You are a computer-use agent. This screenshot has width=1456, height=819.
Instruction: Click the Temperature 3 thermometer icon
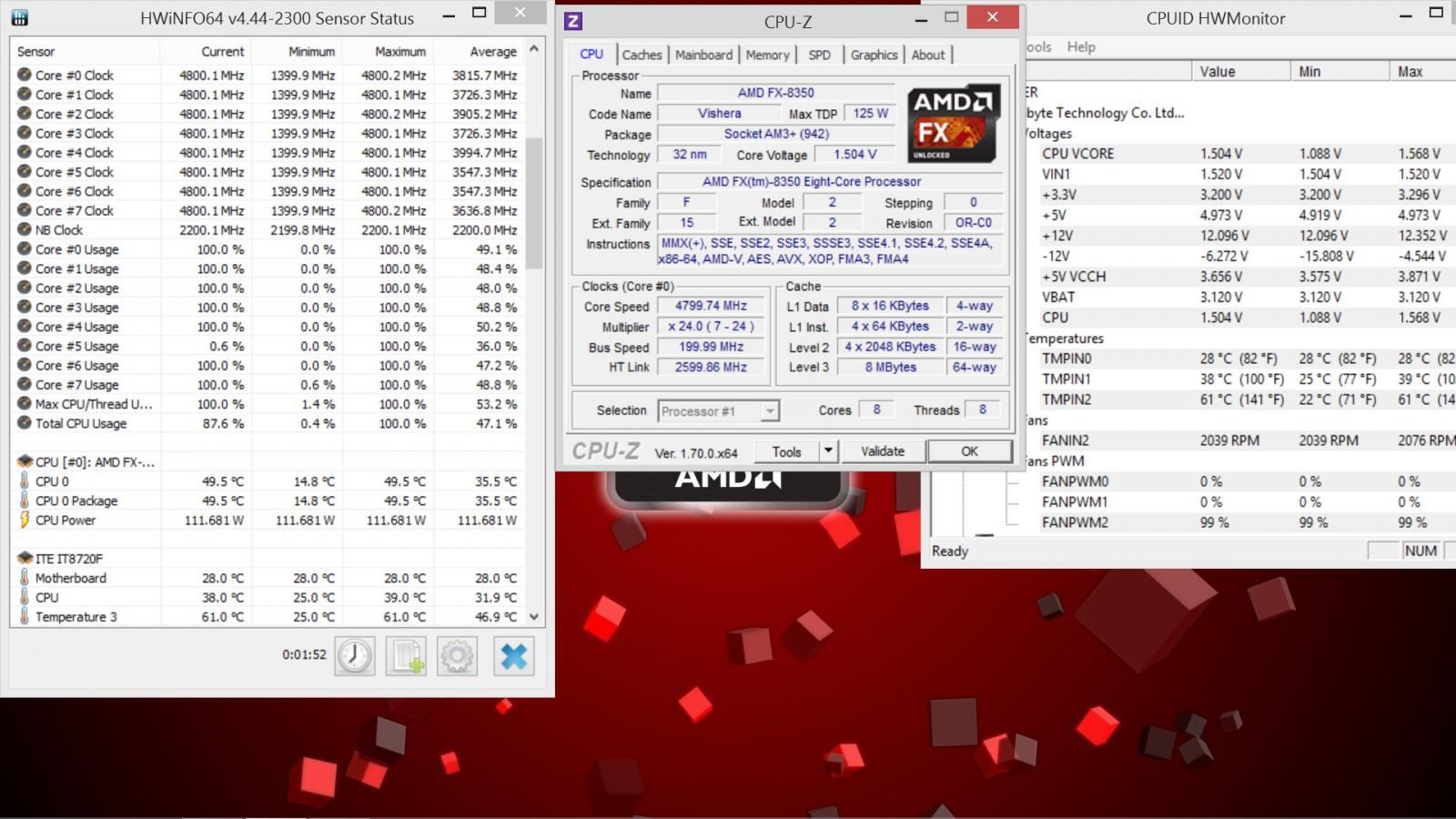25,616
